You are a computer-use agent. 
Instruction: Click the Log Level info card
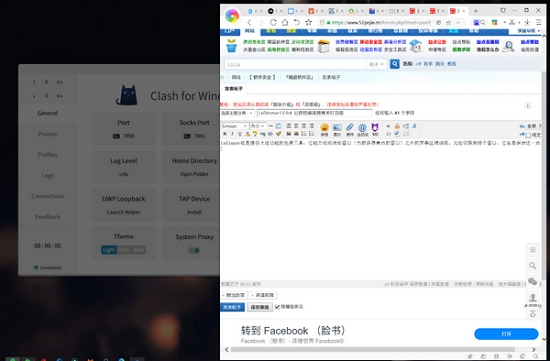[123, 167]
